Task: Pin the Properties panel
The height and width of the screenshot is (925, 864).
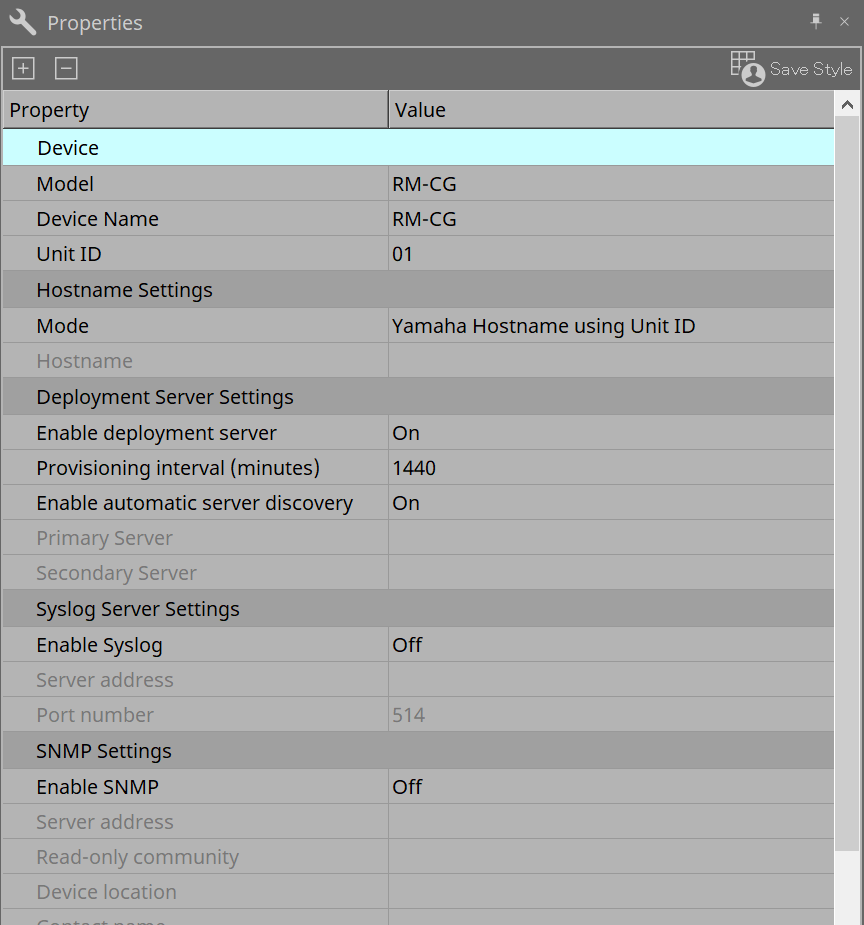Action: pos(816,21)
